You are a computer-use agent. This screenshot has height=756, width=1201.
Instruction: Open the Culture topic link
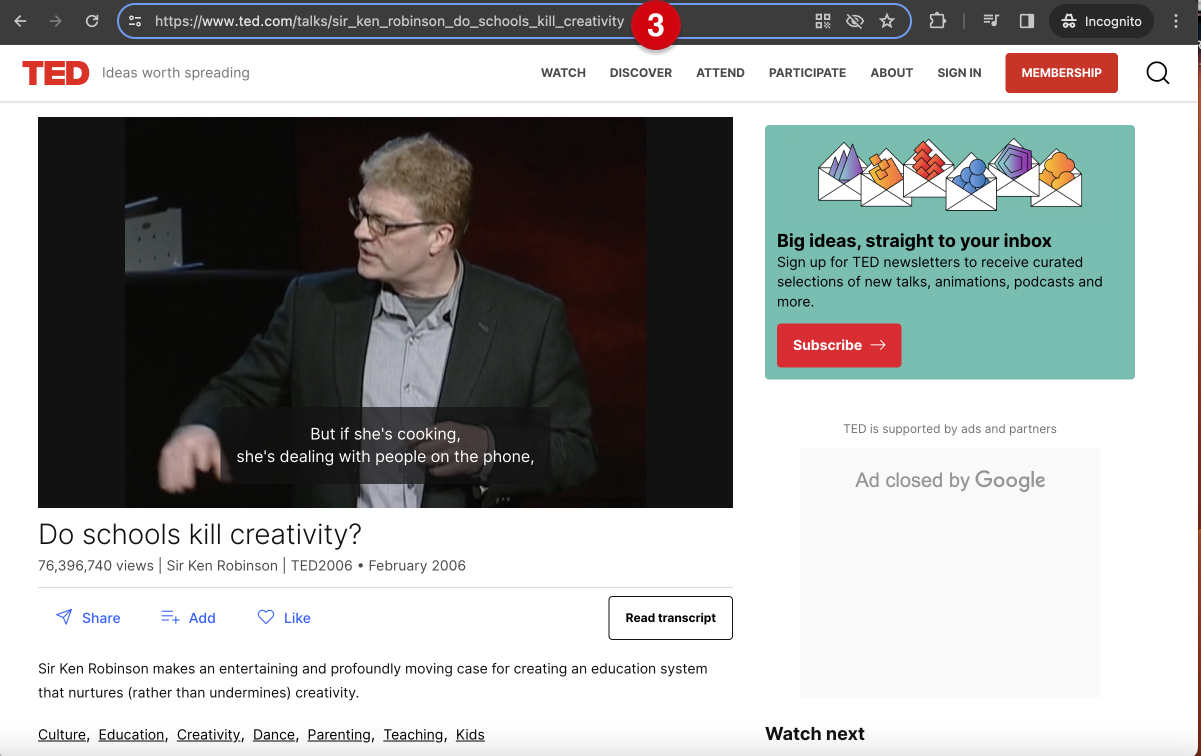tap(62, 735)
